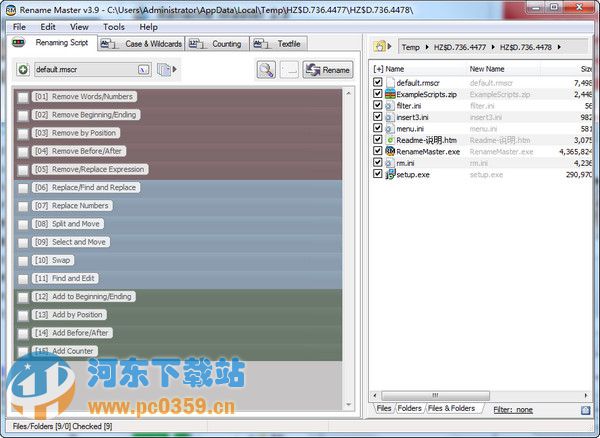Click the green add script button

click(x=23, y=70)
